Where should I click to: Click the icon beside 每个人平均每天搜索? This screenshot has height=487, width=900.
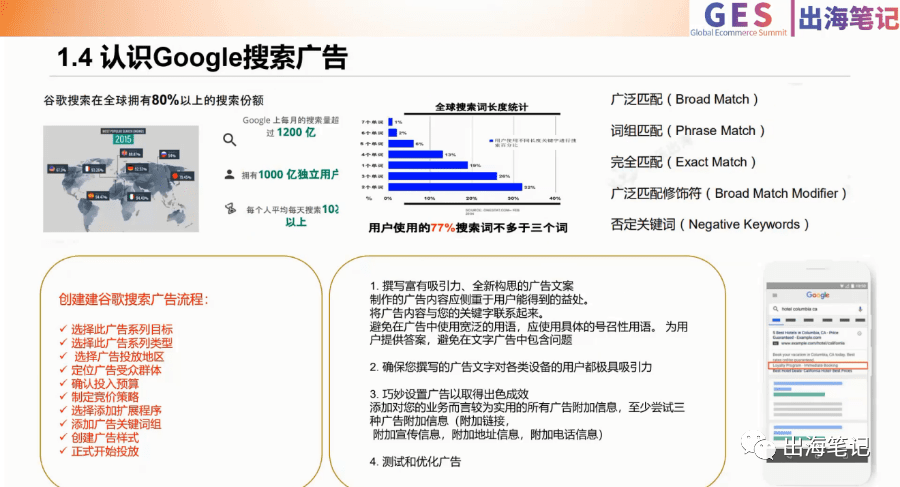pyautogui.click(x=230, y=209)
